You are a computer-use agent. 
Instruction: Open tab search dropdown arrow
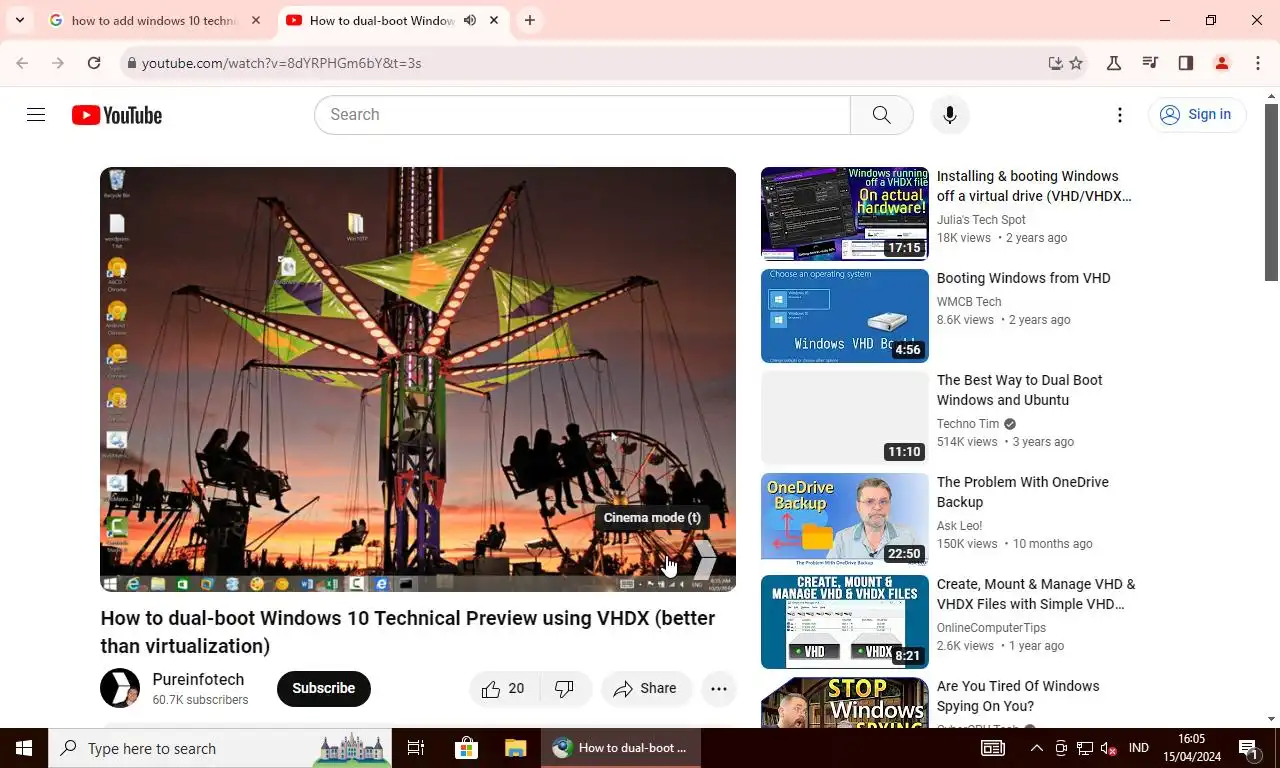19,20
